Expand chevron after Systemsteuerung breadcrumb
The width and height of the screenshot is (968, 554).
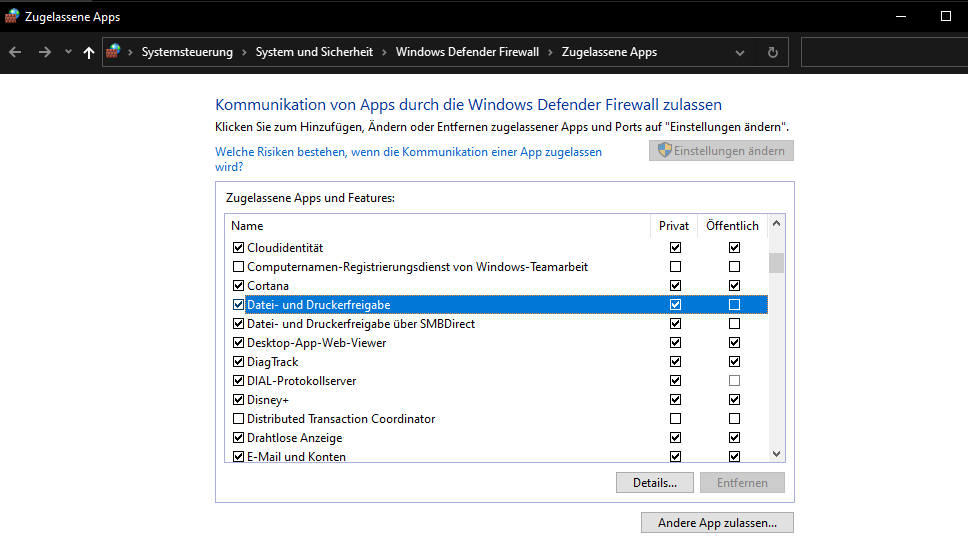244,52
